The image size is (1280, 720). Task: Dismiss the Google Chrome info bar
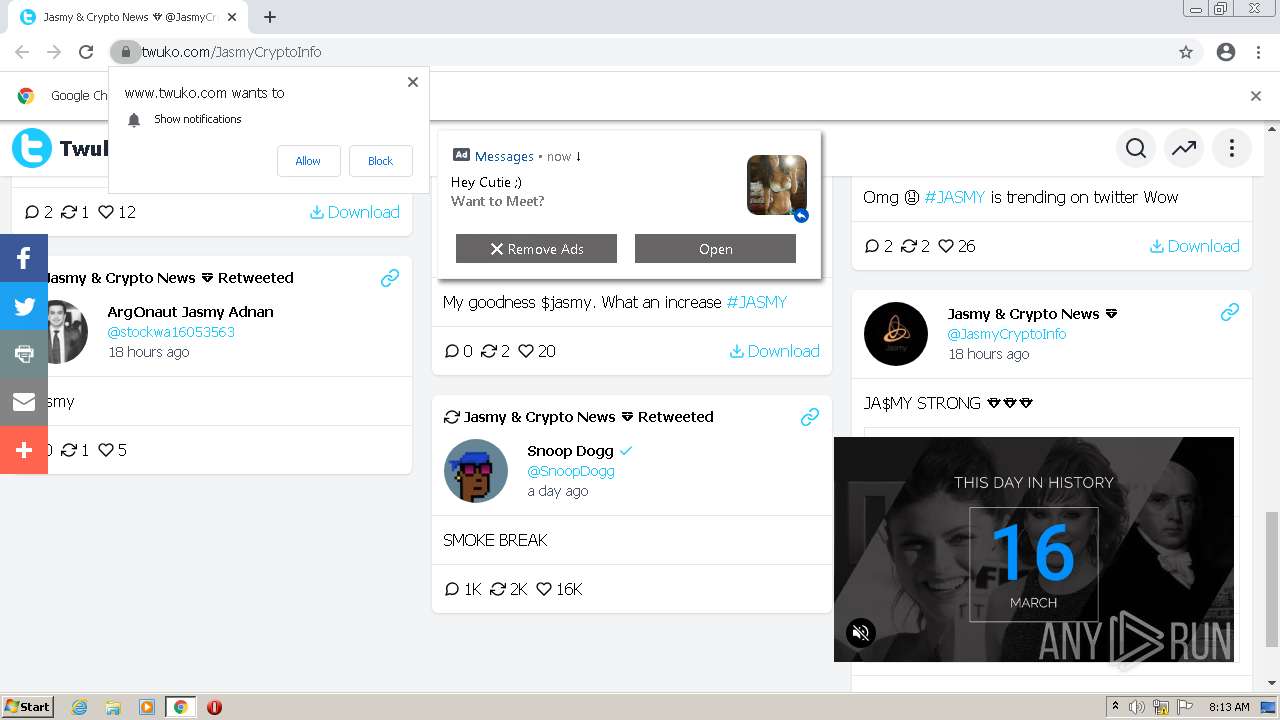point(1256,96)
